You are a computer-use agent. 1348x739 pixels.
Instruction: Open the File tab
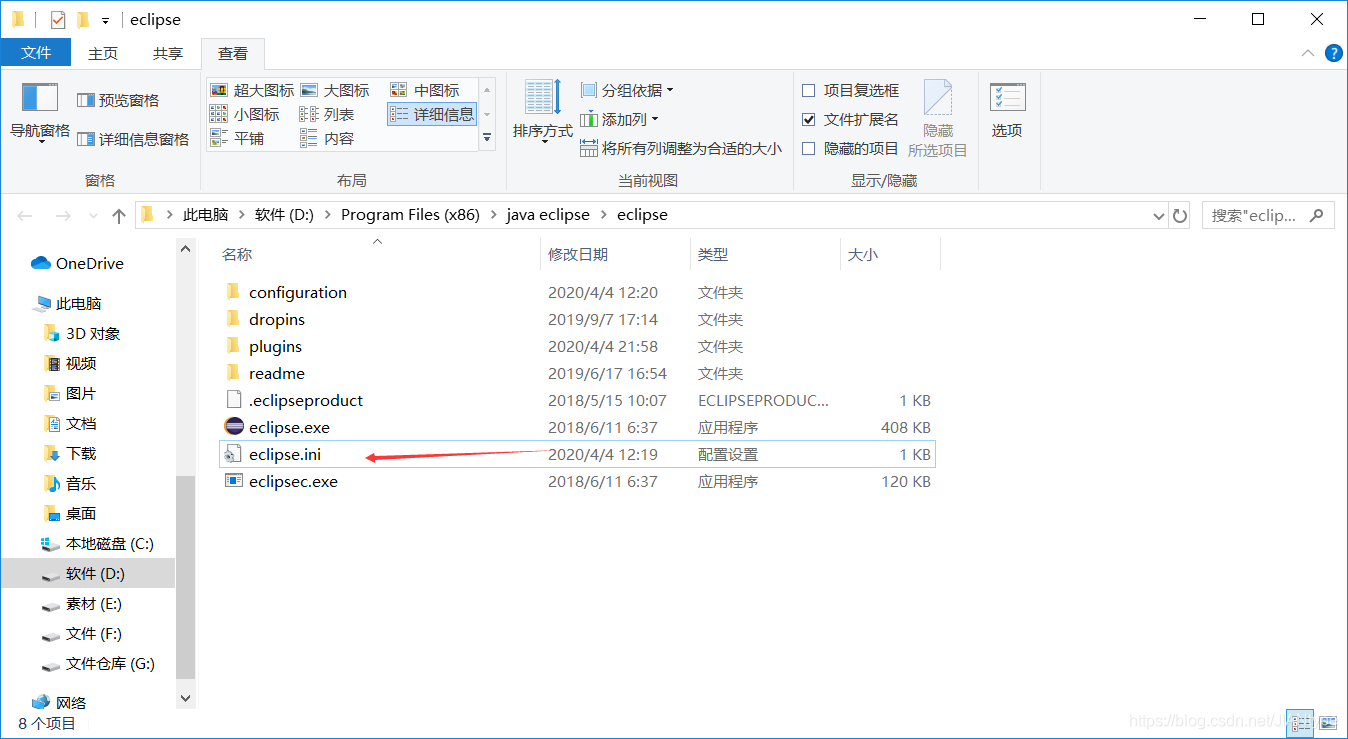point(36,53)
